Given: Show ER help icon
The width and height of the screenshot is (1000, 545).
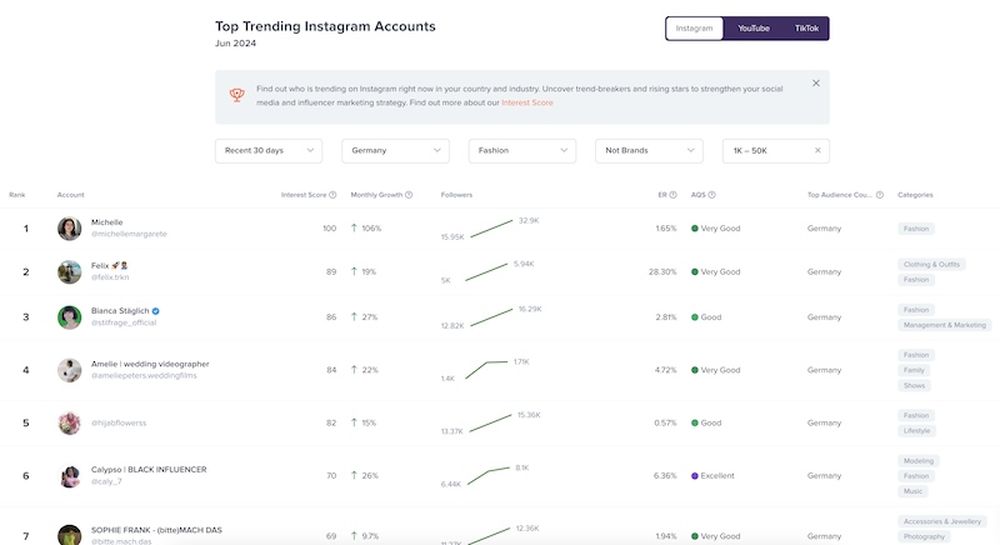Looking at the screenshot, I should pyautogui.click(x=673, y=195).
